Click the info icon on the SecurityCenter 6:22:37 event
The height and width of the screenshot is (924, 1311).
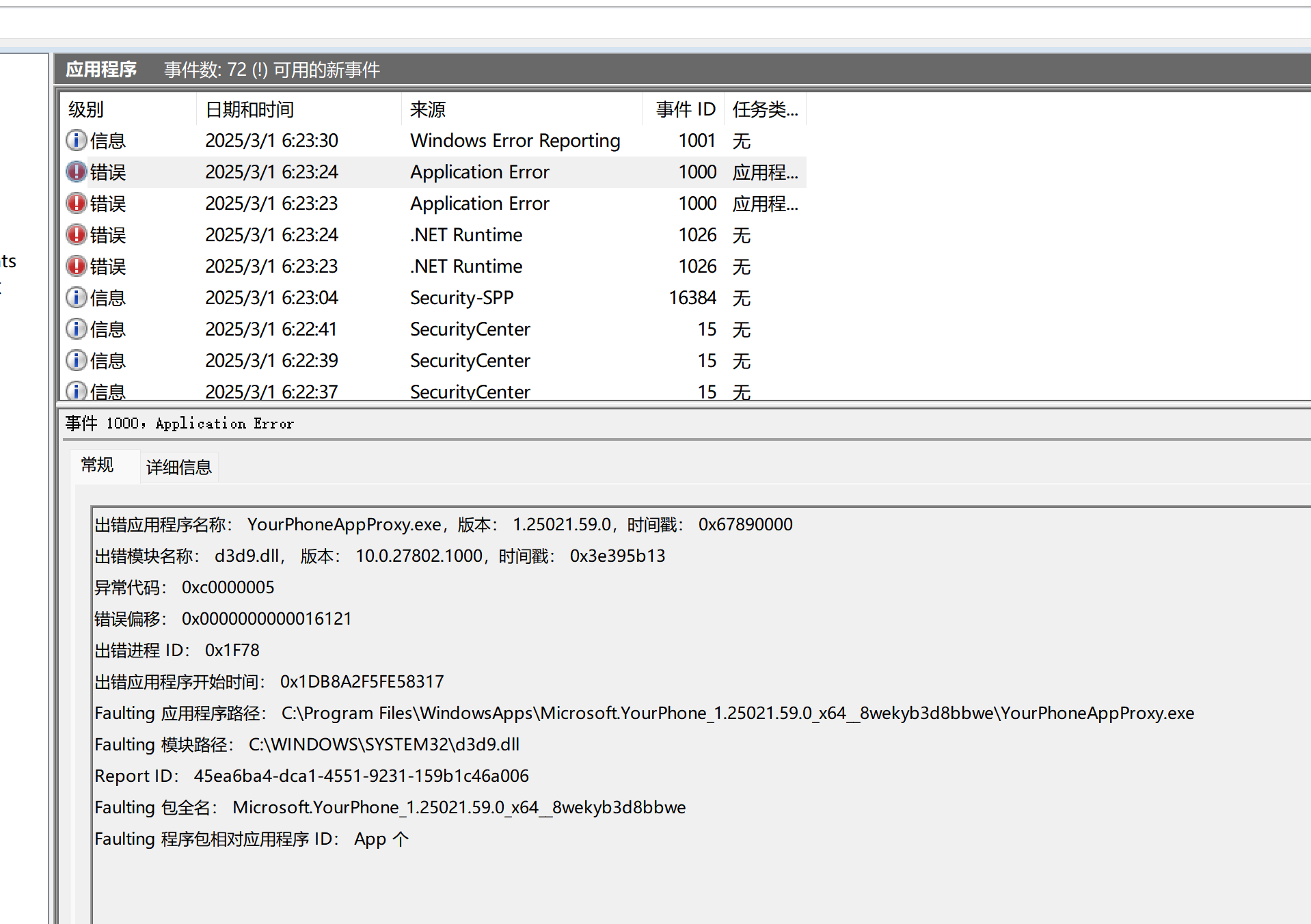(x=76, y=392)
